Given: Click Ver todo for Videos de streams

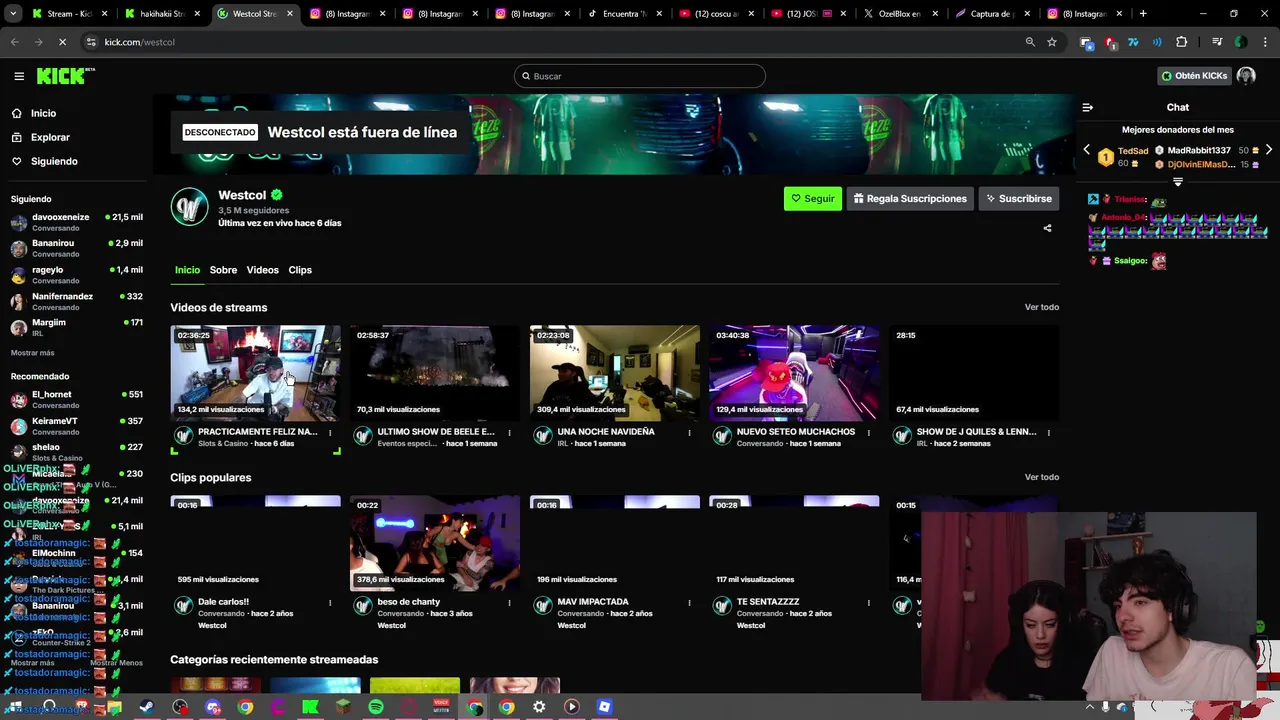Looking at the screenshot, I should (x=1041, y=307).
